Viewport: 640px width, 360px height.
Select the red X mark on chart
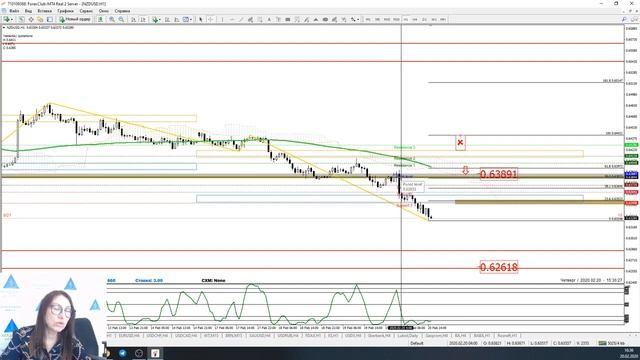[460, 142]
